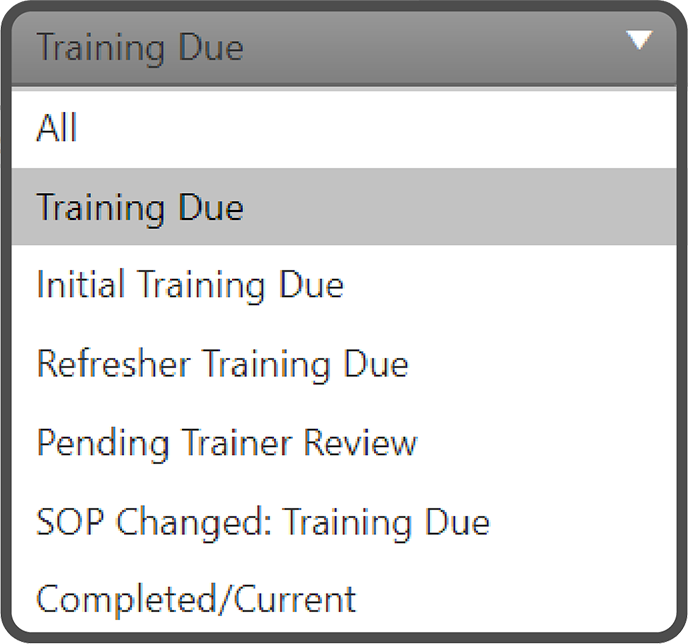Click the downward triangle in the header
This screenshot has height=644, width=688.
click(x=639, y=40)
